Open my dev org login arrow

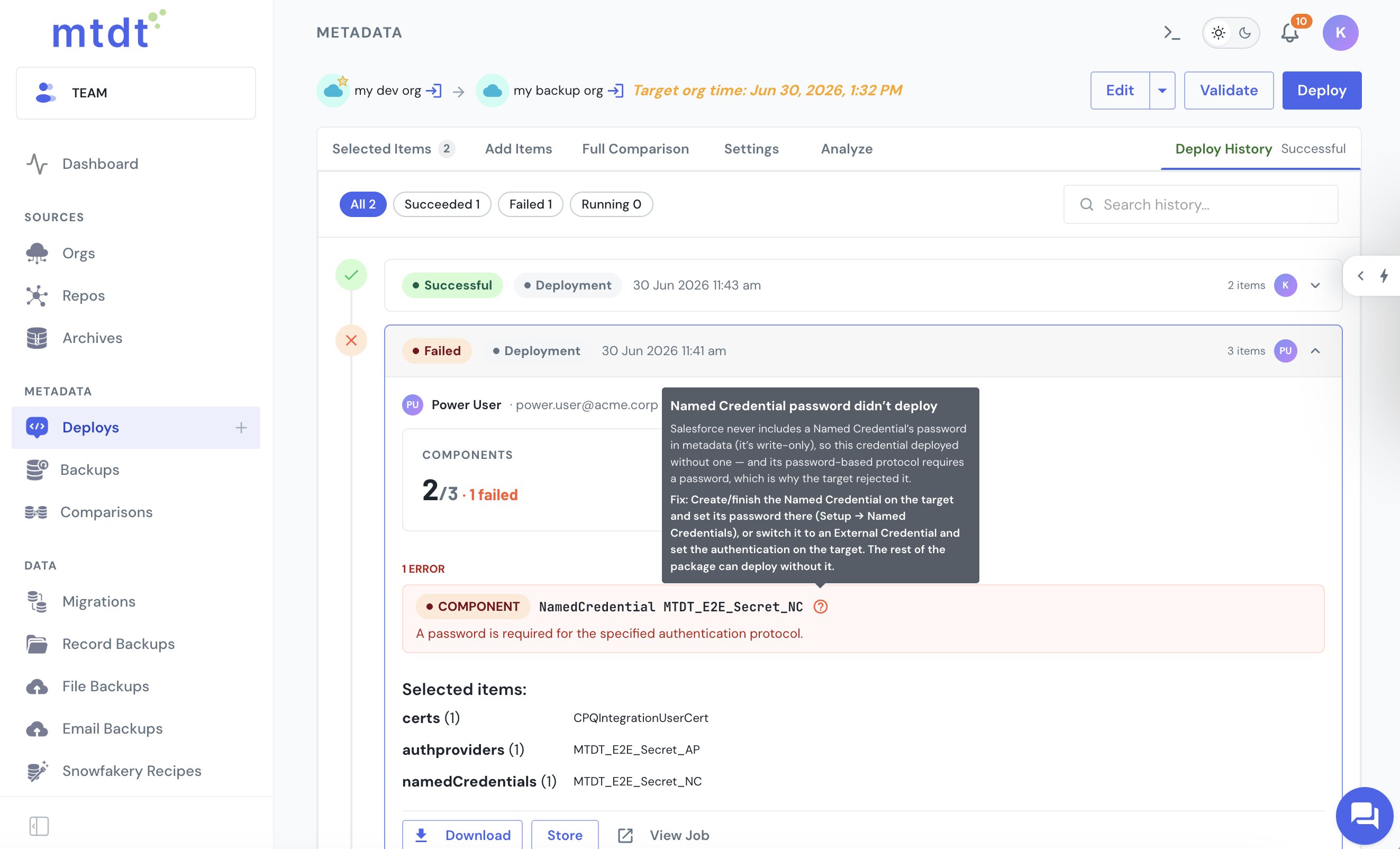tap(433, 91)
